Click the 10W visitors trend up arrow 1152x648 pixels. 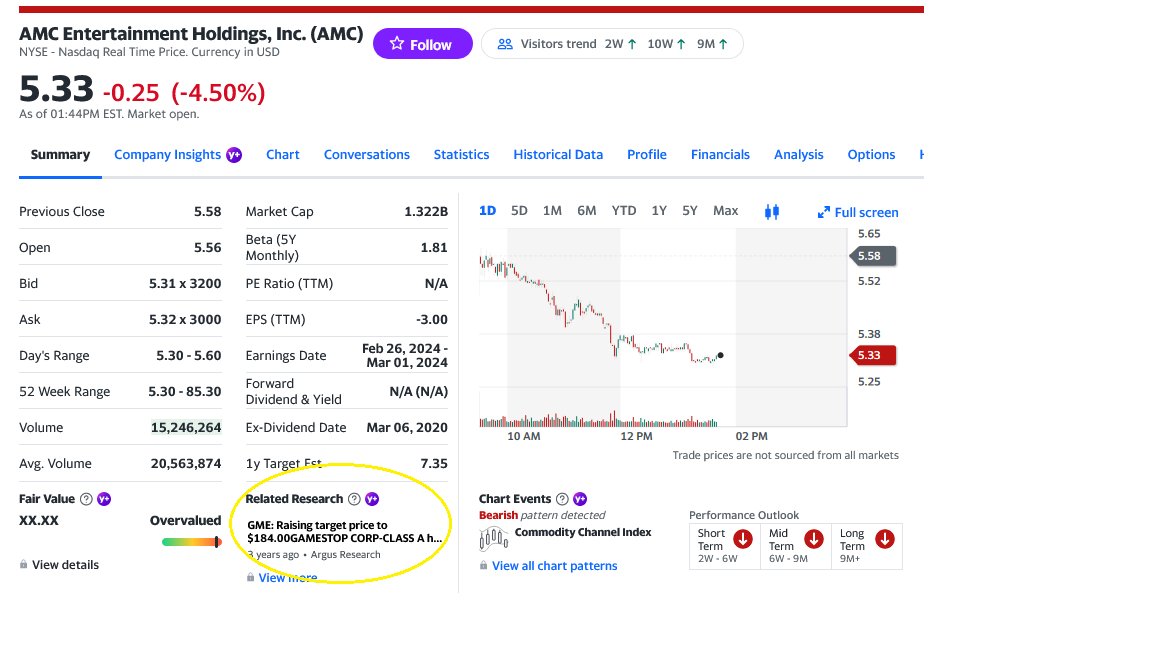[x=681, y=44]
